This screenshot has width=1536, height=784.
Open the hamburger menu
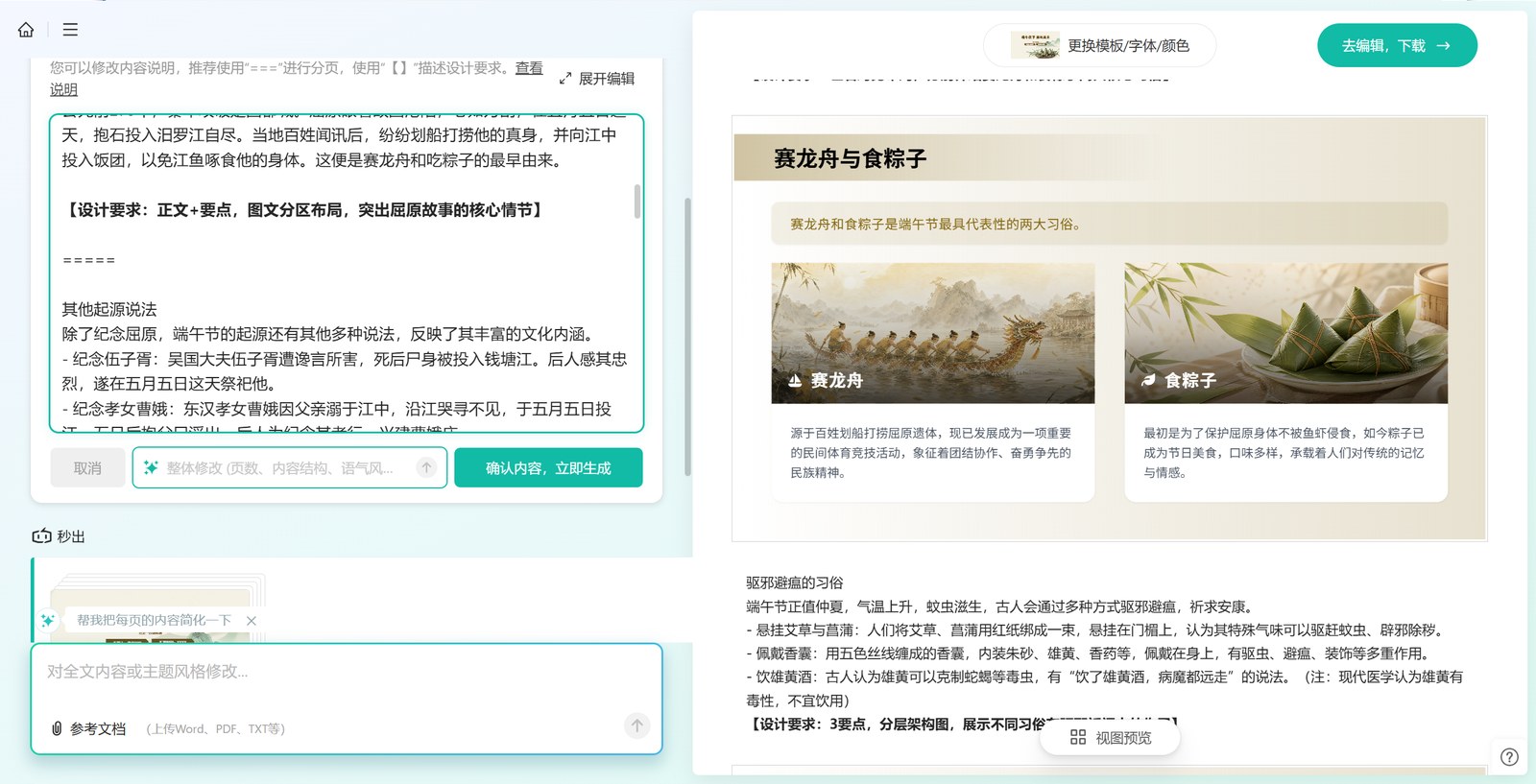click(x=70, y=30)
